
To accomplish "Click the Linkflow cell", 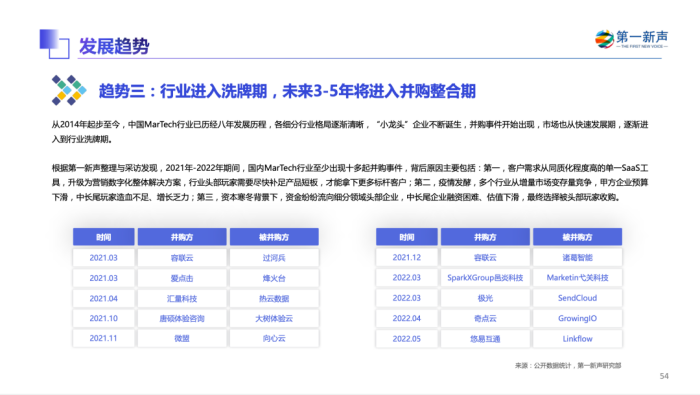I will 577,339.
